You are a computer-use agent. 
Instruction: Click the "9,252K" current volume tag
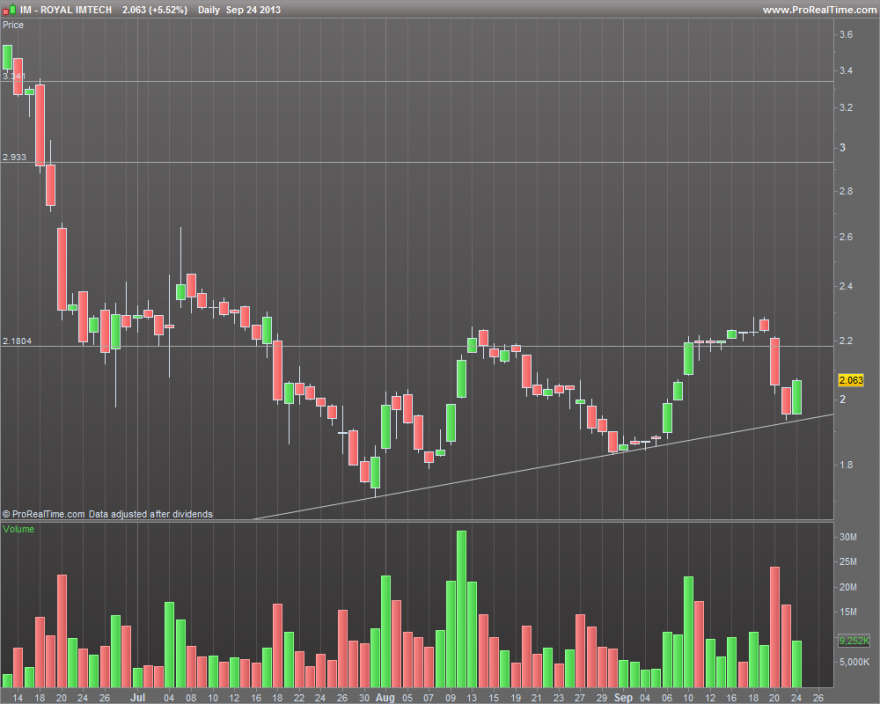(x=854, y=641)
